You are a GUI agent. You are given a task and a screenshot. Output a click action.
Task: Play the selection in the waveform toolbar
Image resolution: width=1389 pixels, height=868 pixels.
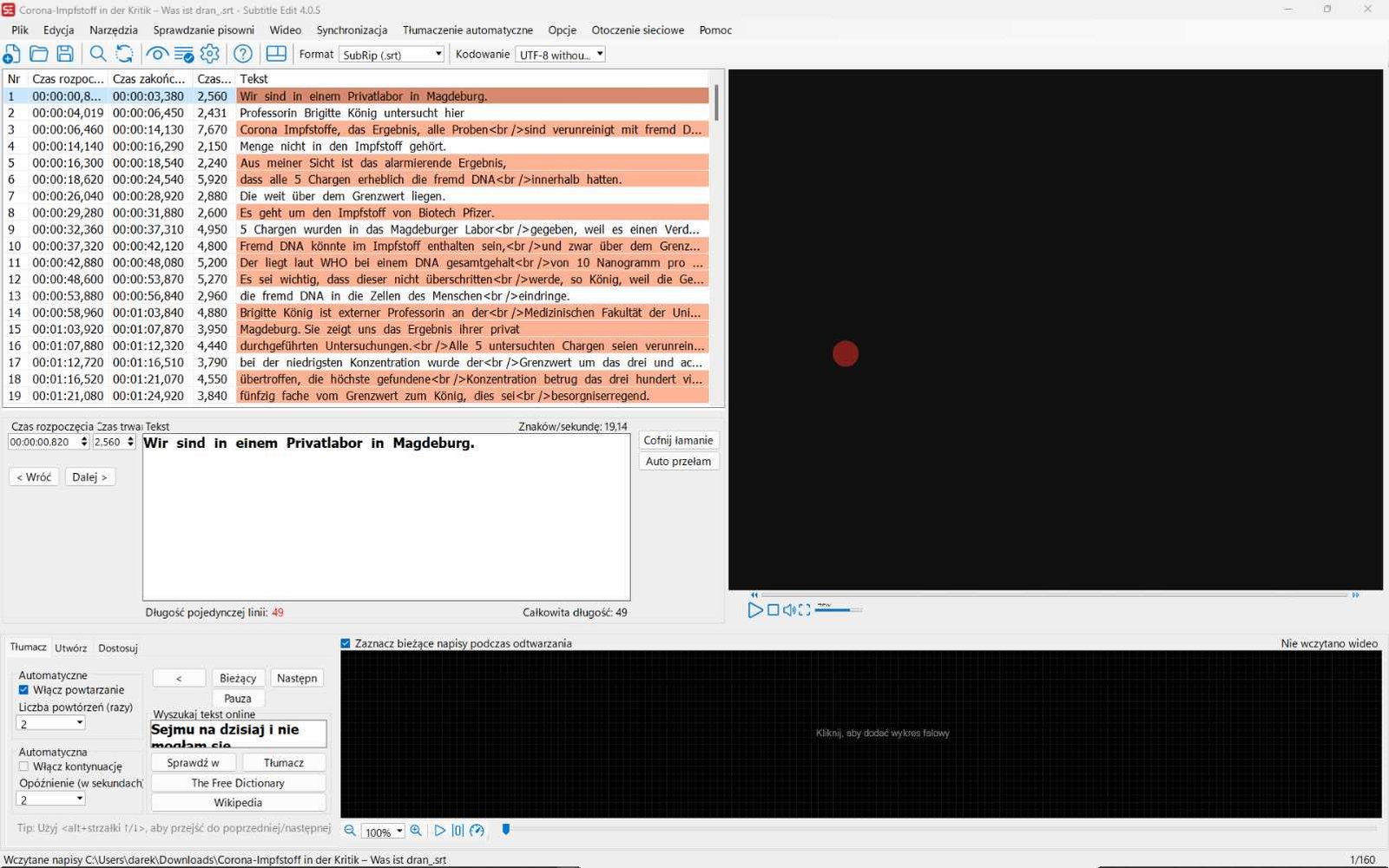tap(439, 831)
